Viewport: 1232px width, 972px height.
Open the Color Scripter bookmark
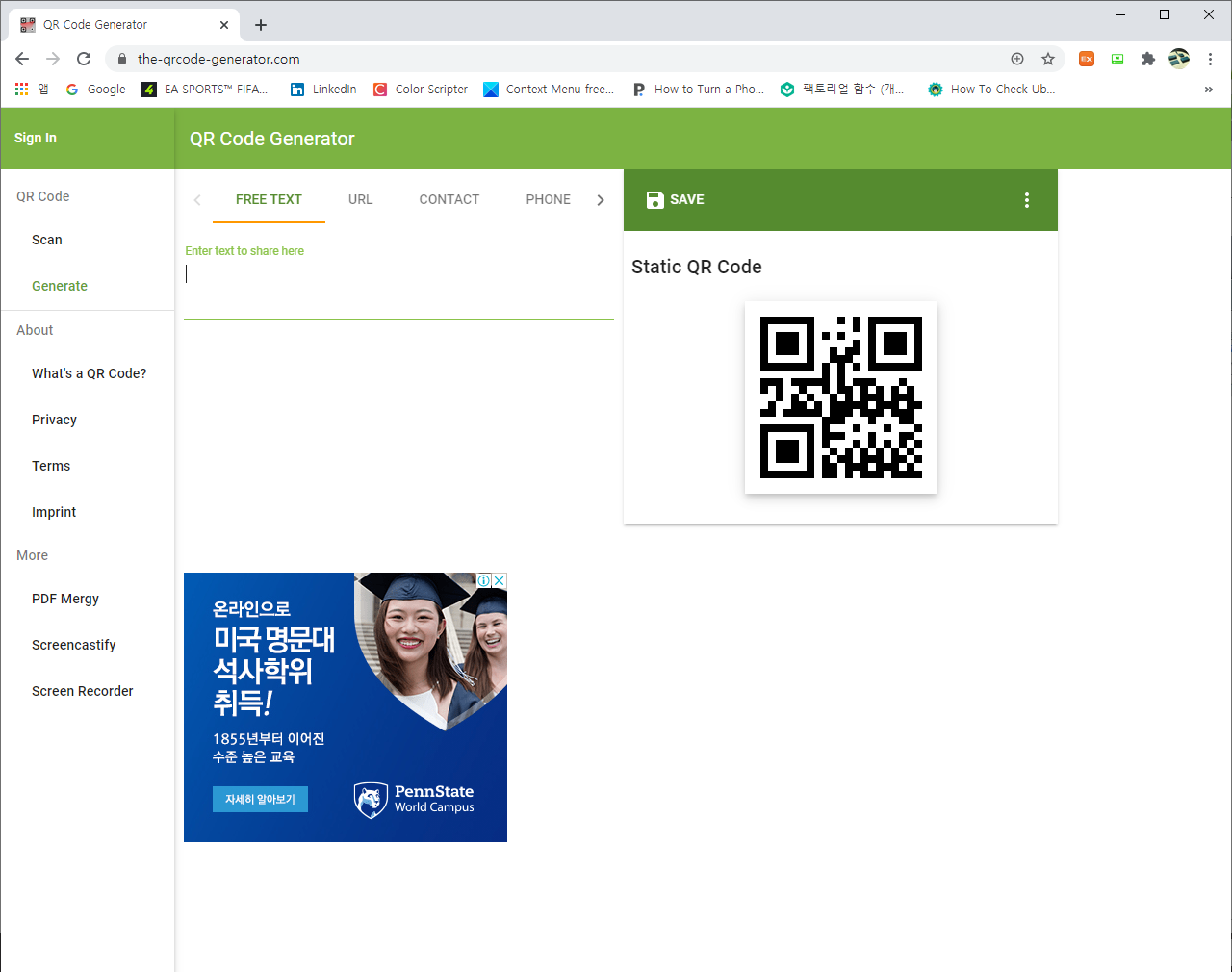(421, 89)
